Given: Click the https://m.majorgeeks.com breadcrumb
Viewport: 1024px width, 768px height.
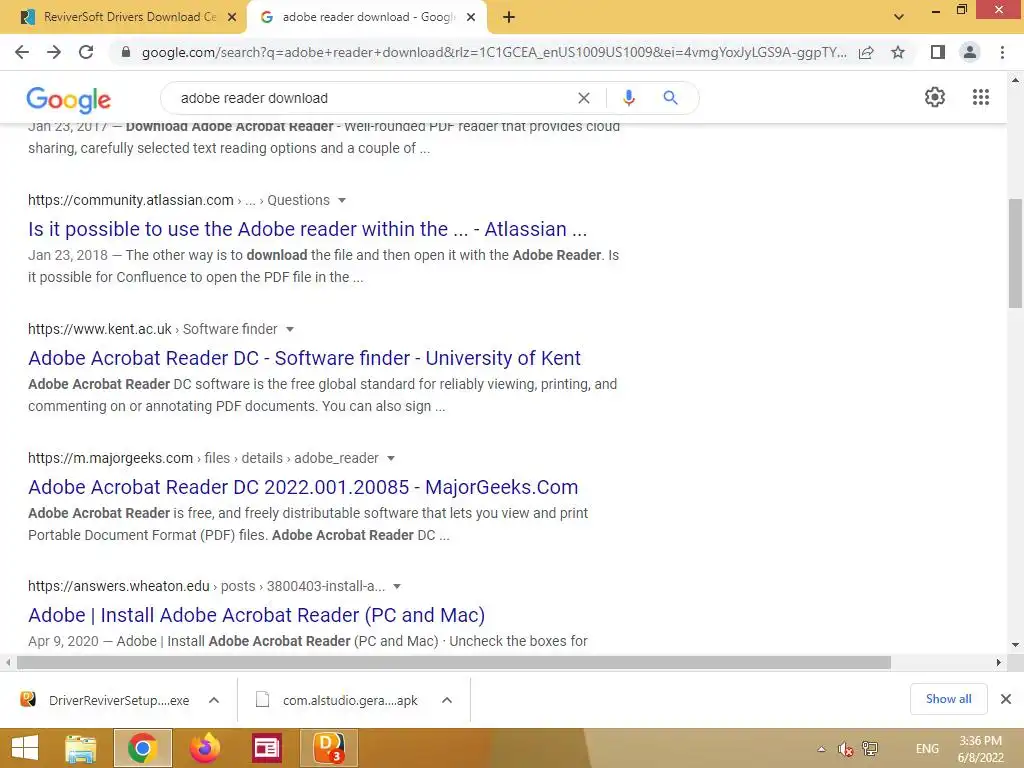Looking at the screenshot, I should tap(110, 458).
